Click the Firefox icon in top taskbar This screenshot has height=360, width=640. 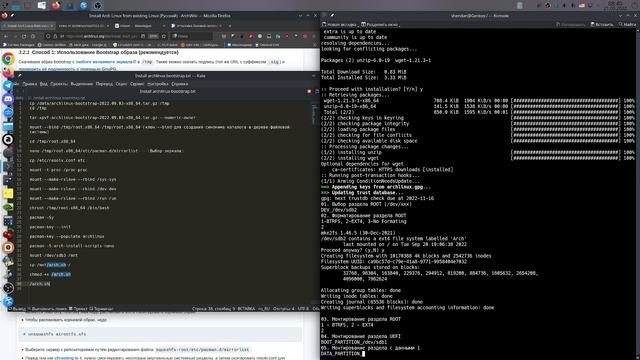(x=56, y=5)
